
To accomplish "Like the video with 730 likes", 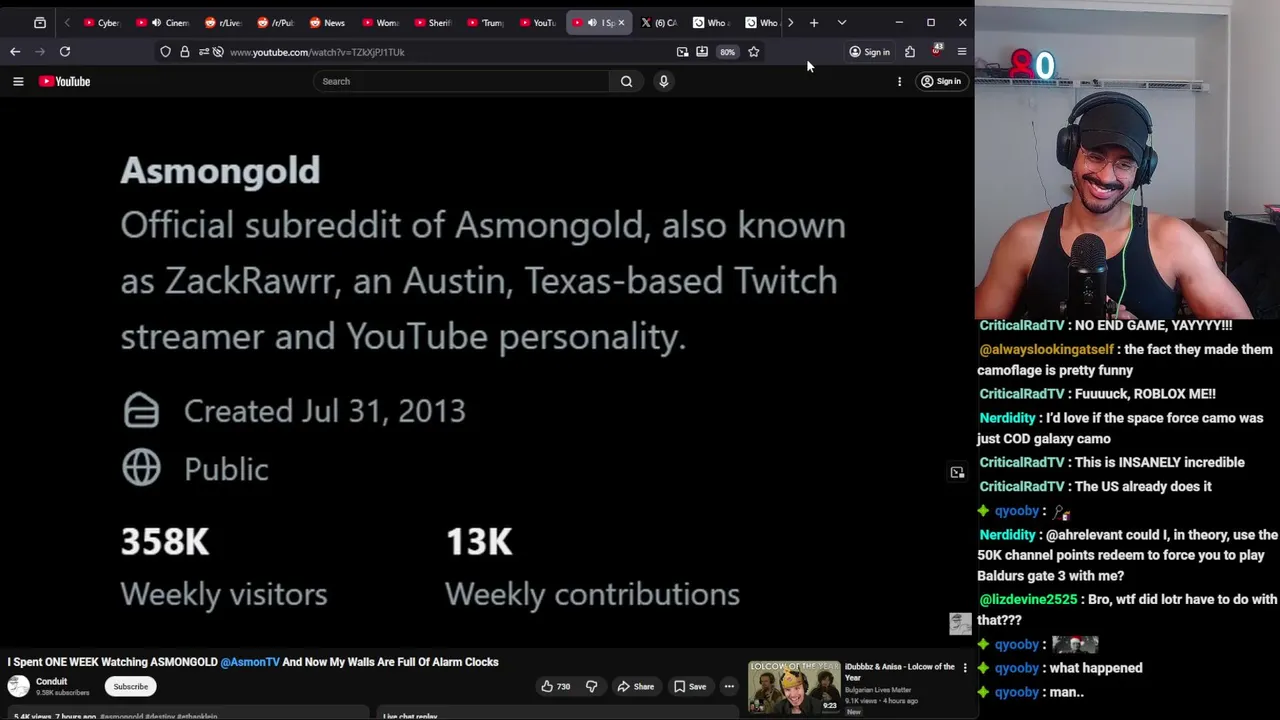I will (555, 686).
